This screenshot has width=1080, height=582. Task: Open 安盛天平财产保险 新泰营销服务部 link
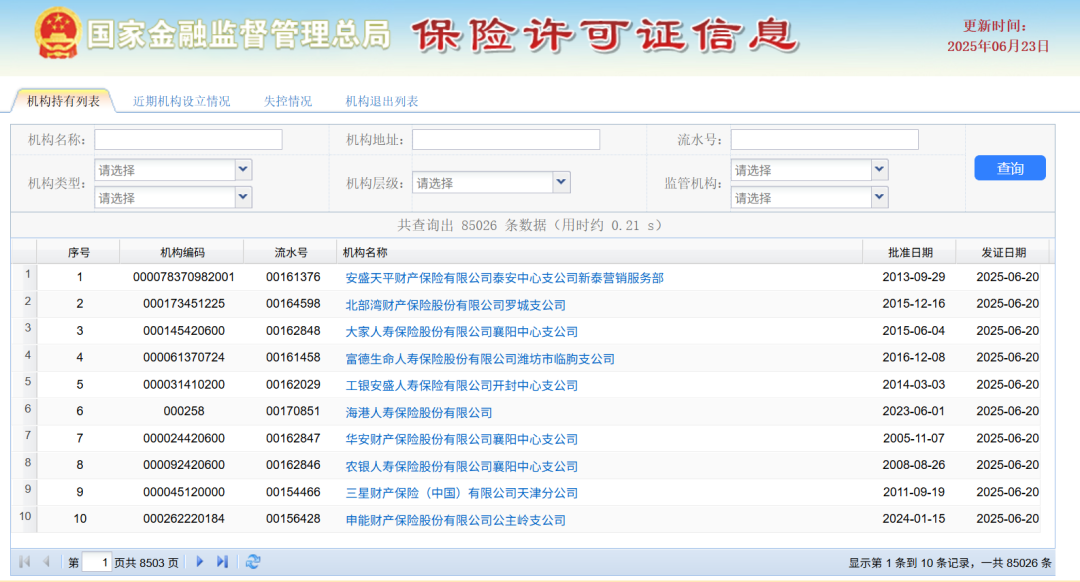tap(504, 278)
